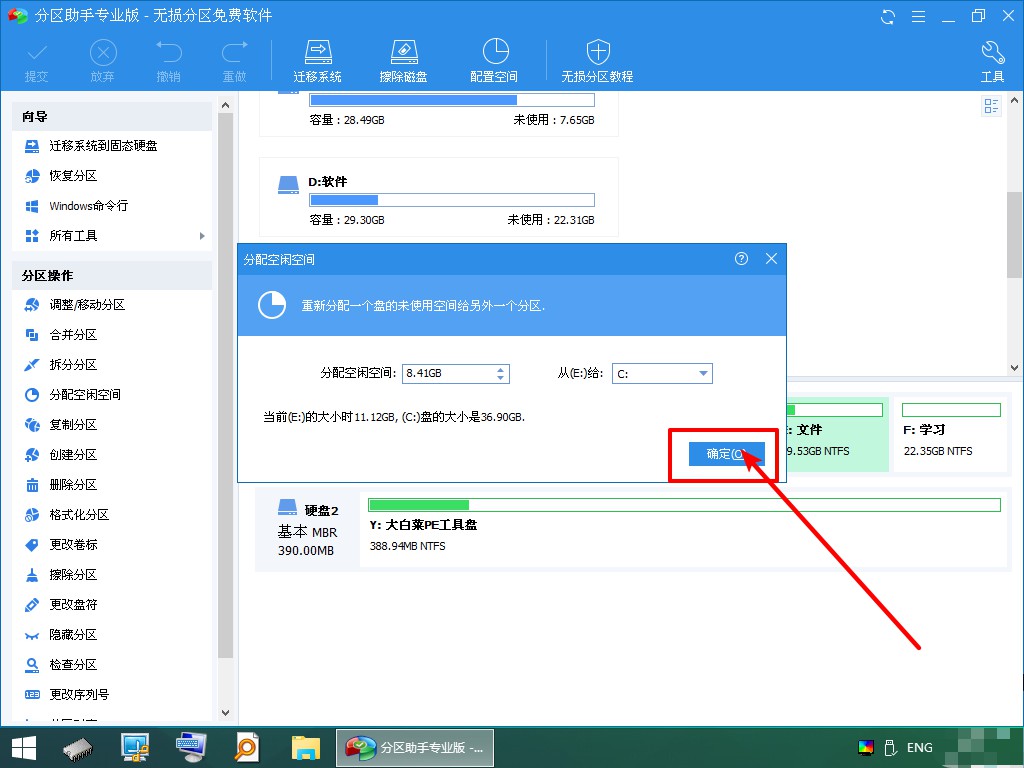Open the hamburger menu in title bar
This screenshot has height=768, width=1024.
point(918,16)
